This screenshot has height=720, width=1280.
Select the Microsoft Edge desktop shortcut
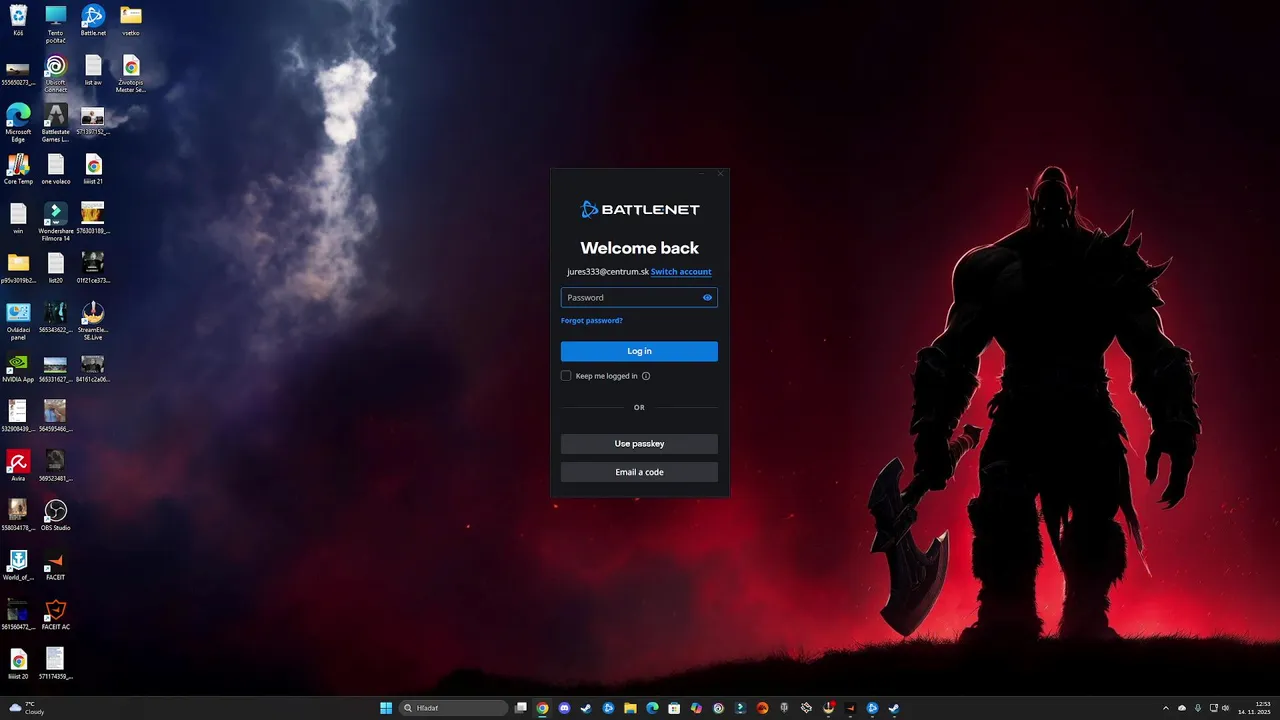point(18,123)
